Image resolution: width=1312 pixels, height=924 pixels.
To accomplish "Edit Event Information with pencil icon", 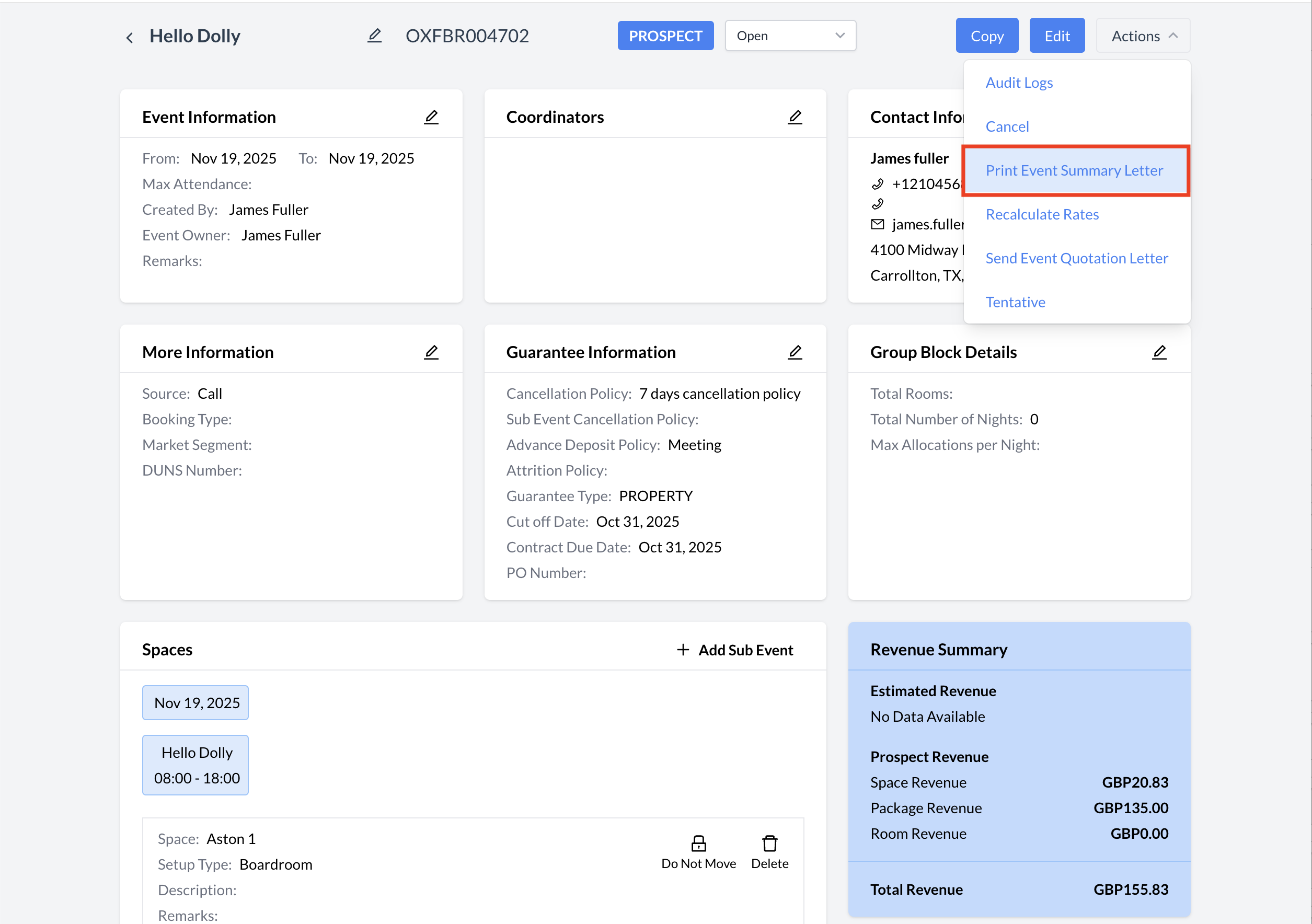I will coord(431,117).
